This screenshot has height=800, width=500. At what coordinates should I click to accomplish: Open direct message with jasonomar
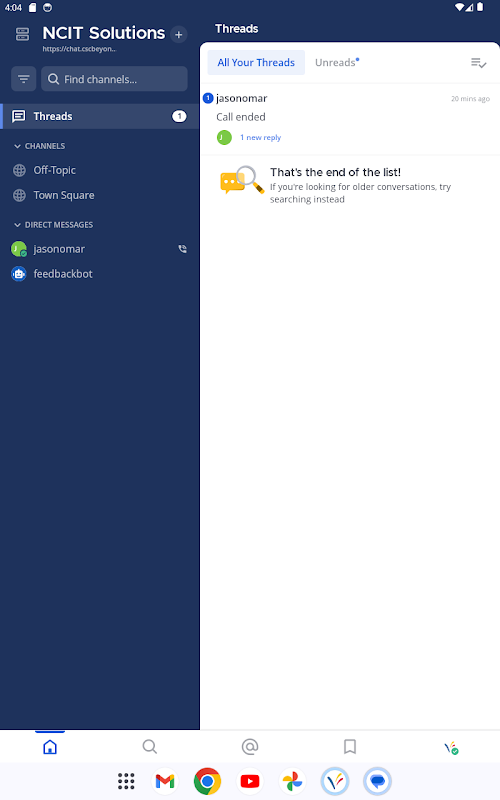point(100,249)
